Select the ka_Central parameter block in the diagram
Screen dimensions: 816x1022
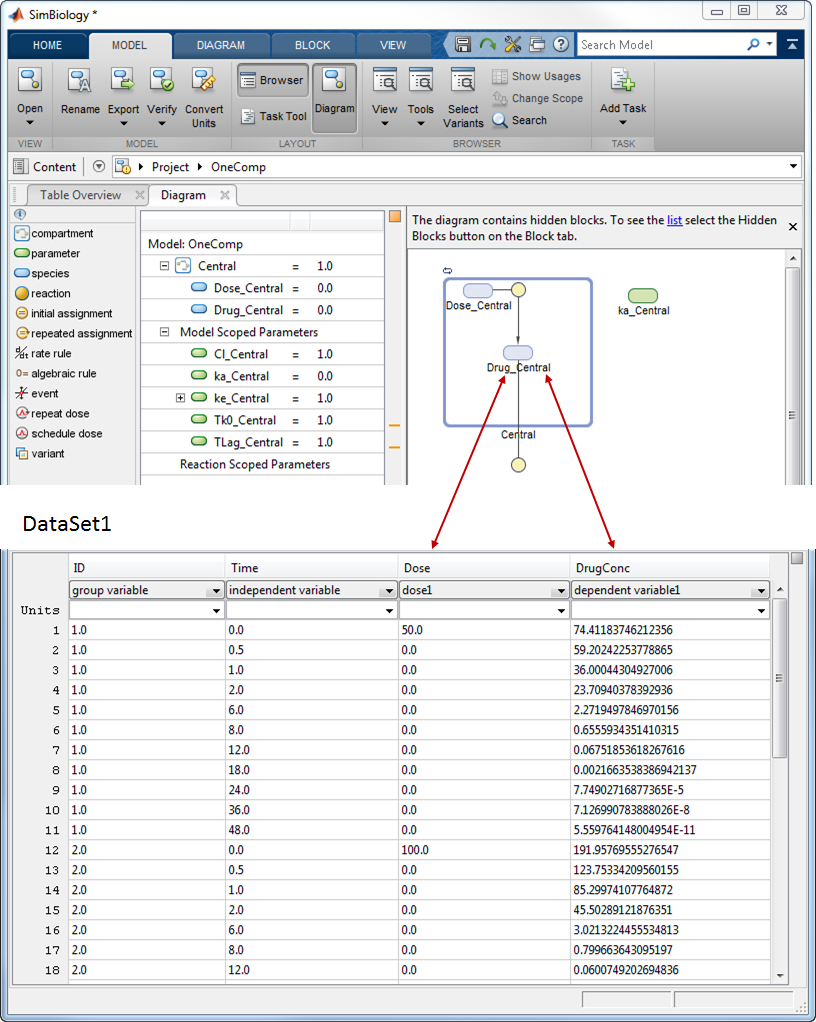643,295
